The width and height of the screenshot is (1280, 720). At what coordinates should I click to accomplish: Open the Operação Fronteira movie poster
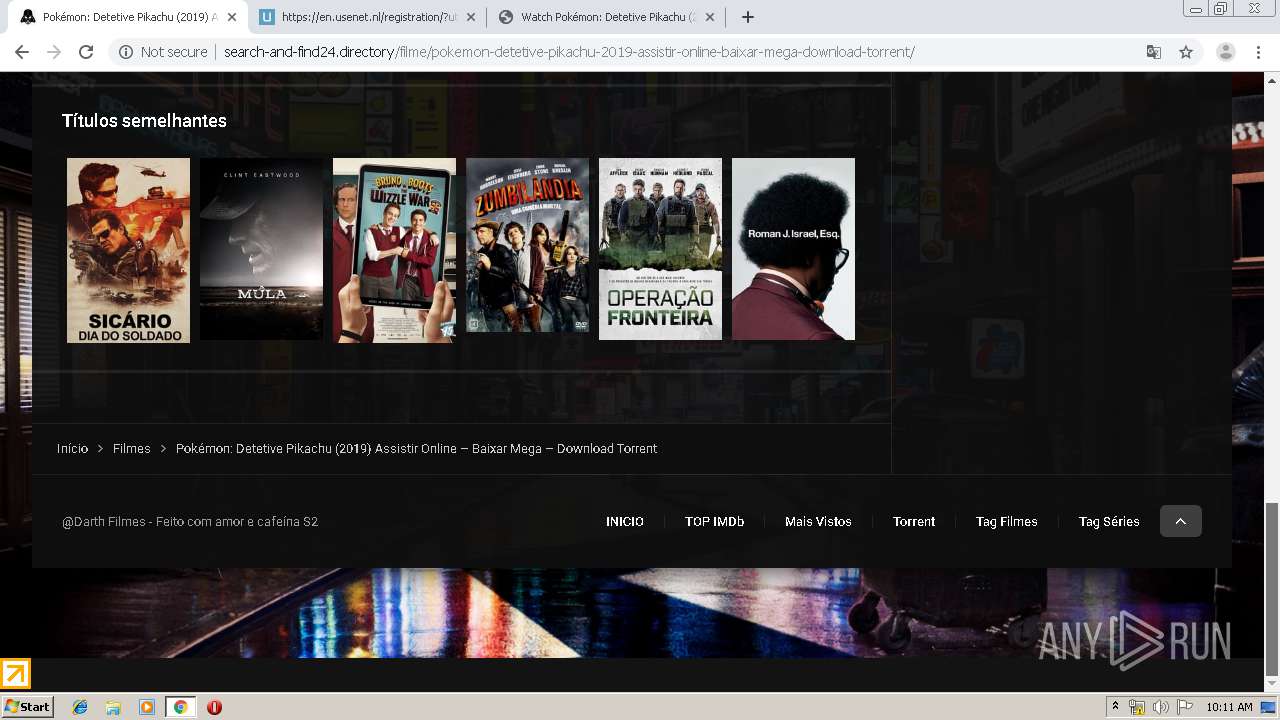660,249
